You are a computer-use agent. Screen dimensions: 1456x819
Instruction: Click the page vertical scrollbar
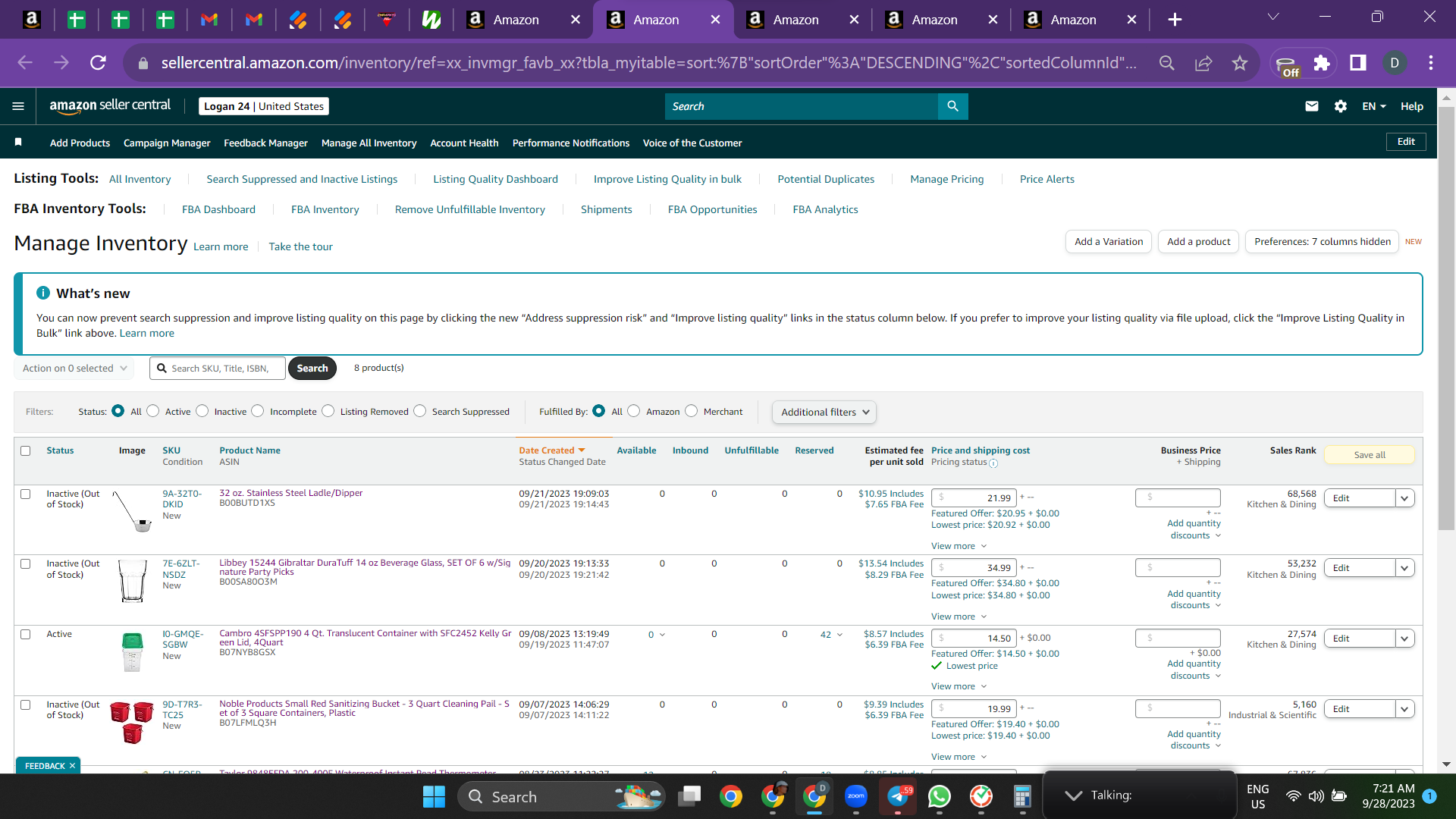coord(1447,318)
